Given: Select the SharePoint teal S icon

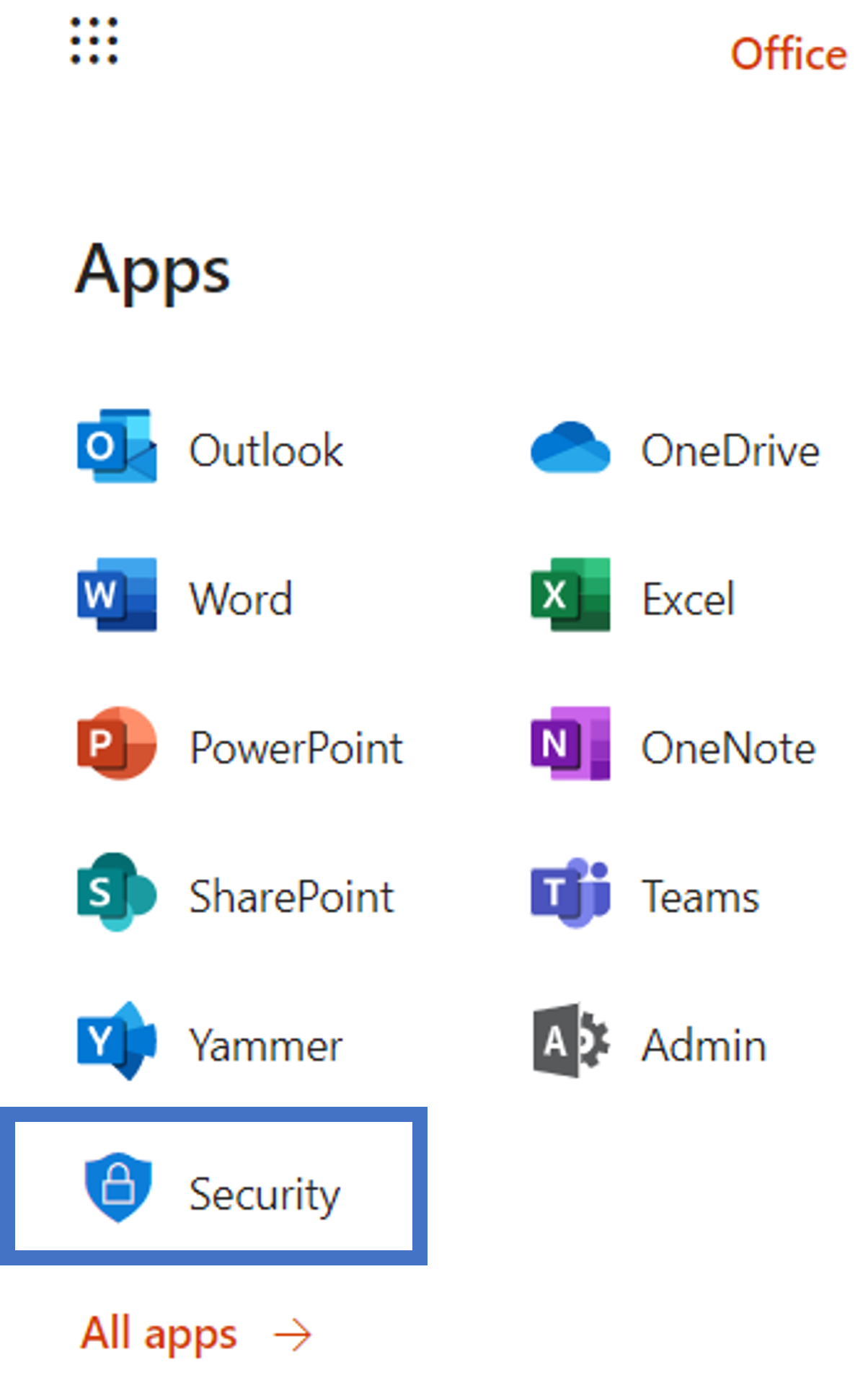Looking at the screenshot, I should pos(117,892).
